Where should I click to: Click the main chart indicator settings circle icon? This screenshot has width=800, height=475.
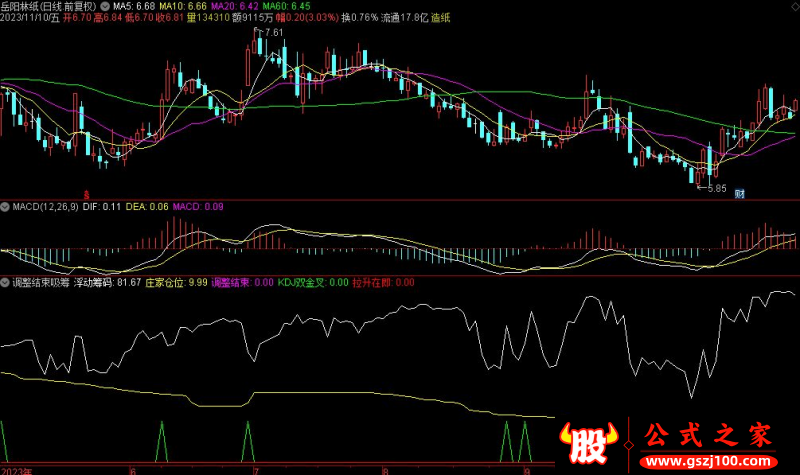tap(107, 6)
